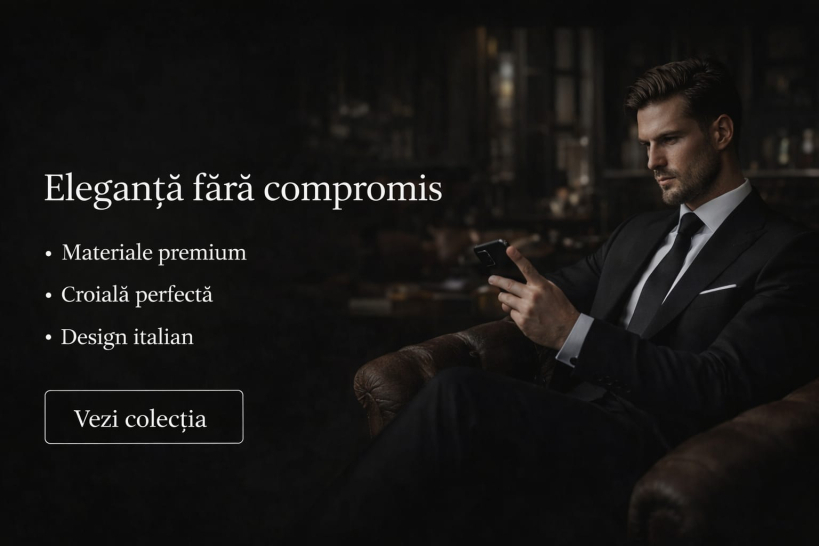Click the white pocket square on the jacket
Screen dimensions: 819x546
(718, 289)
